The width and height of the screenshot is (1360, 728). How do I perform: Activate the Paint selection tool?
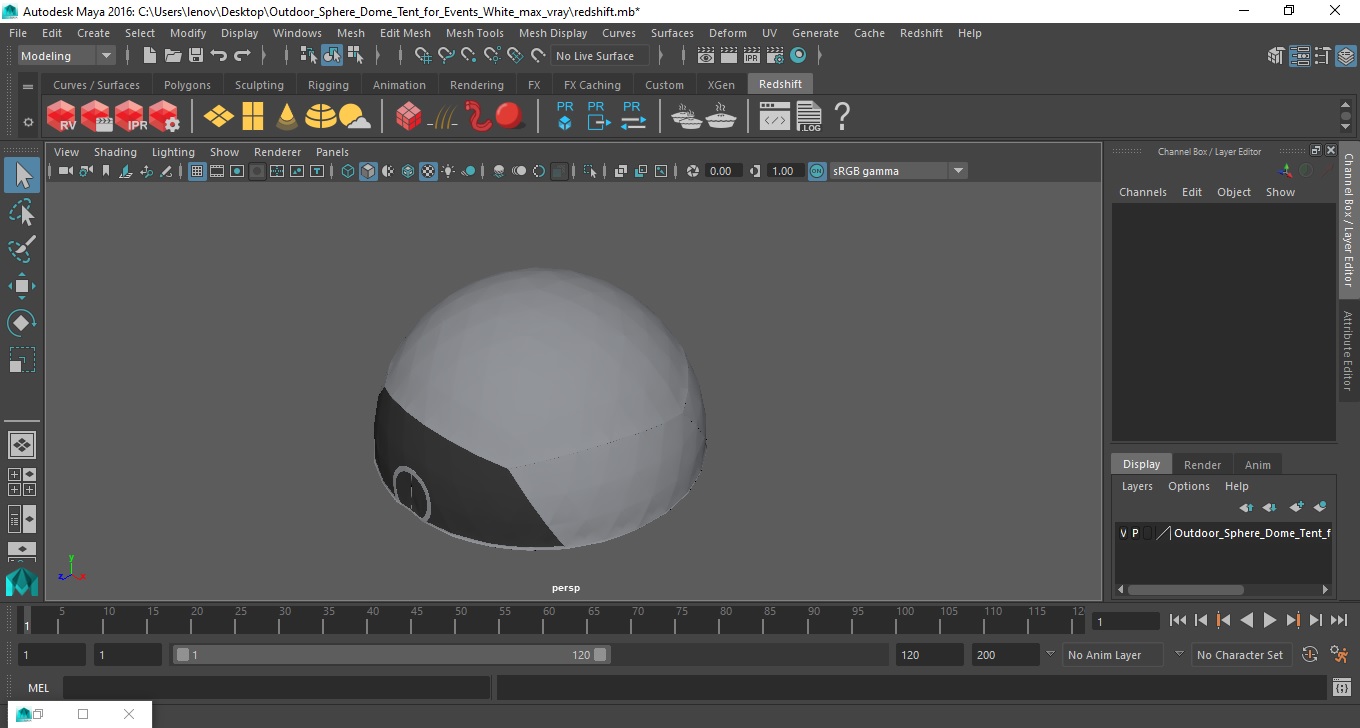[x=22, y=249]
